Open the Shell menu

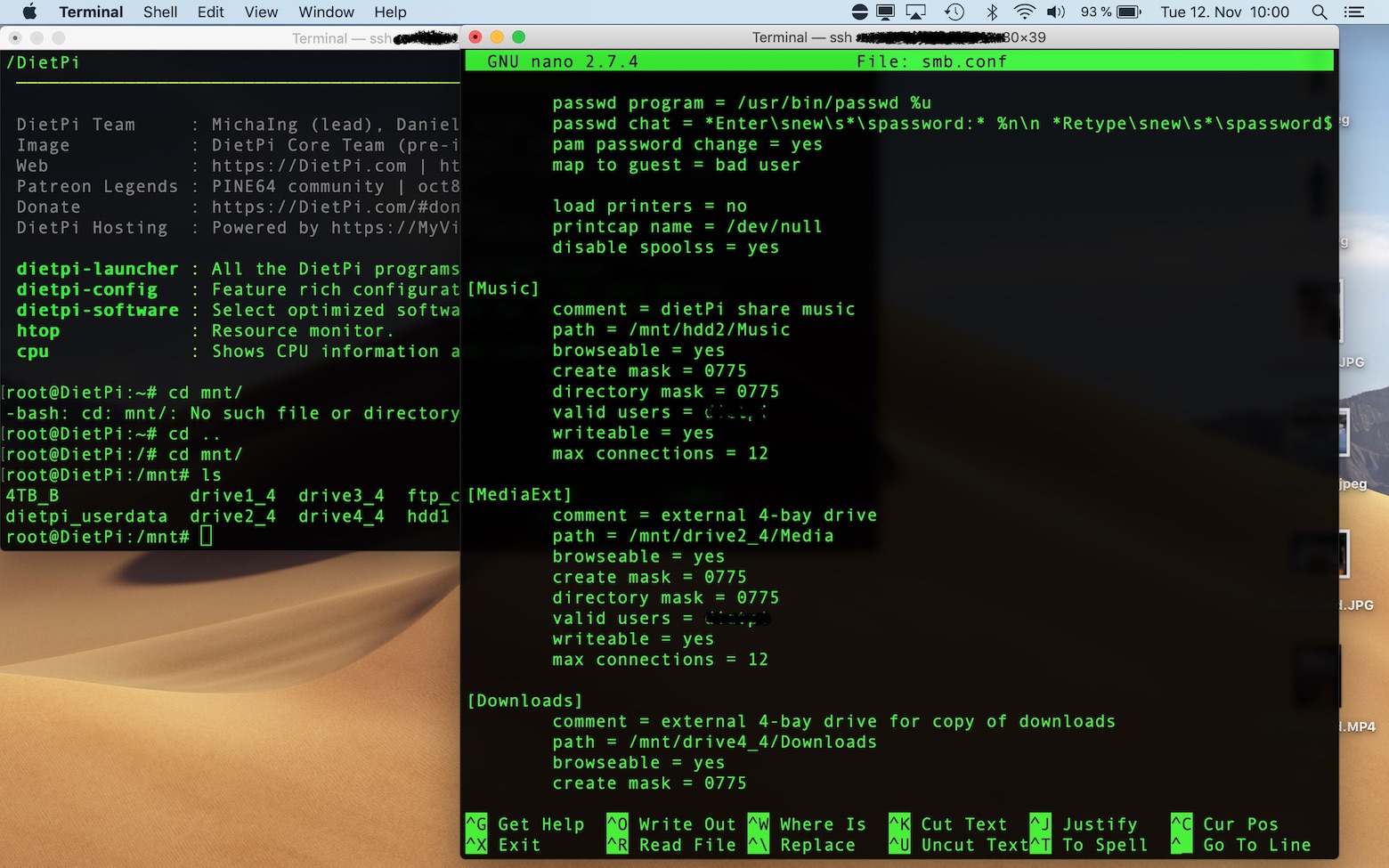160,12
